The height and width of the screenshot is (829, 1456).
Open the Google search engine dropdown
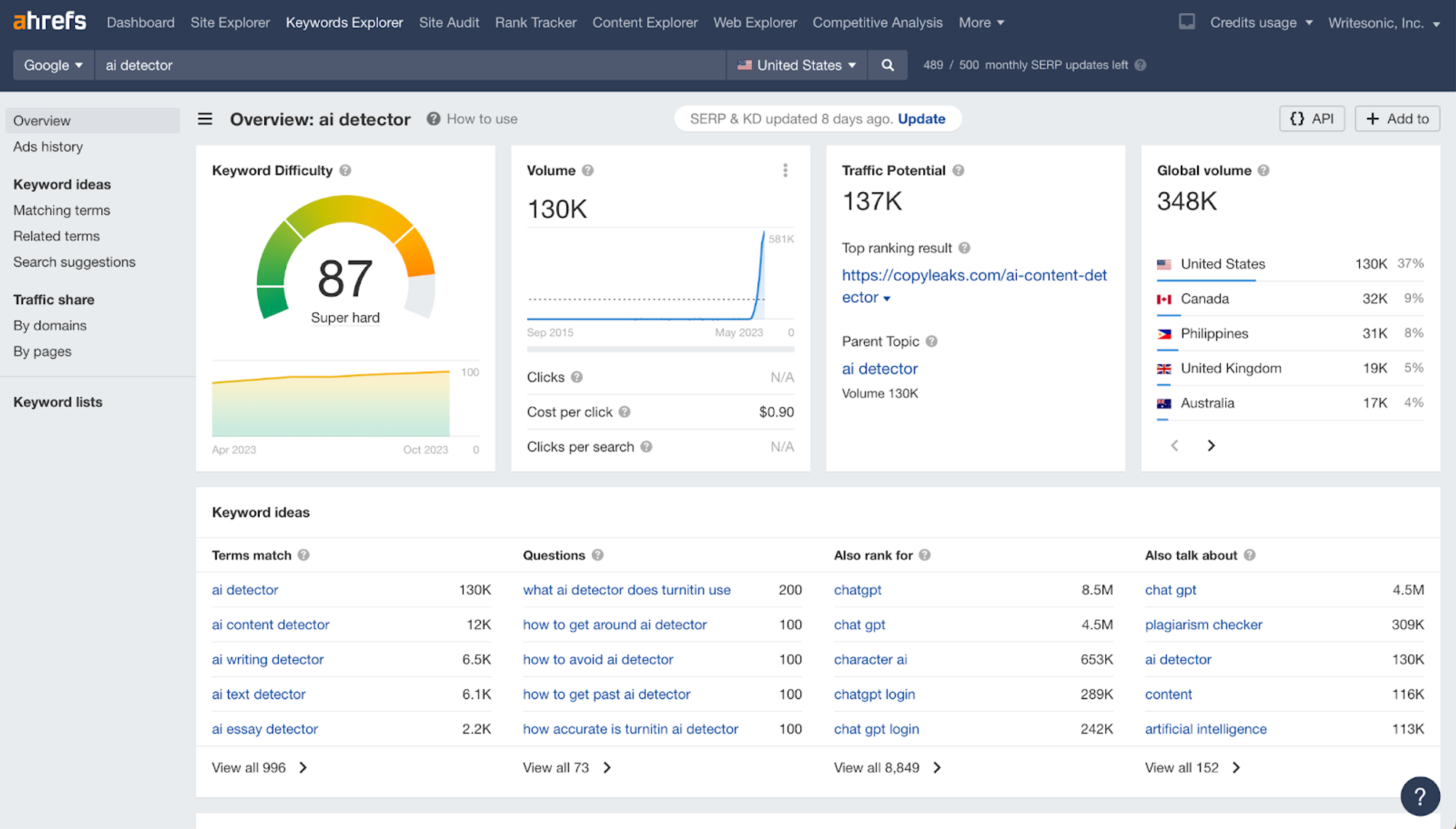[x=52, y=65]
